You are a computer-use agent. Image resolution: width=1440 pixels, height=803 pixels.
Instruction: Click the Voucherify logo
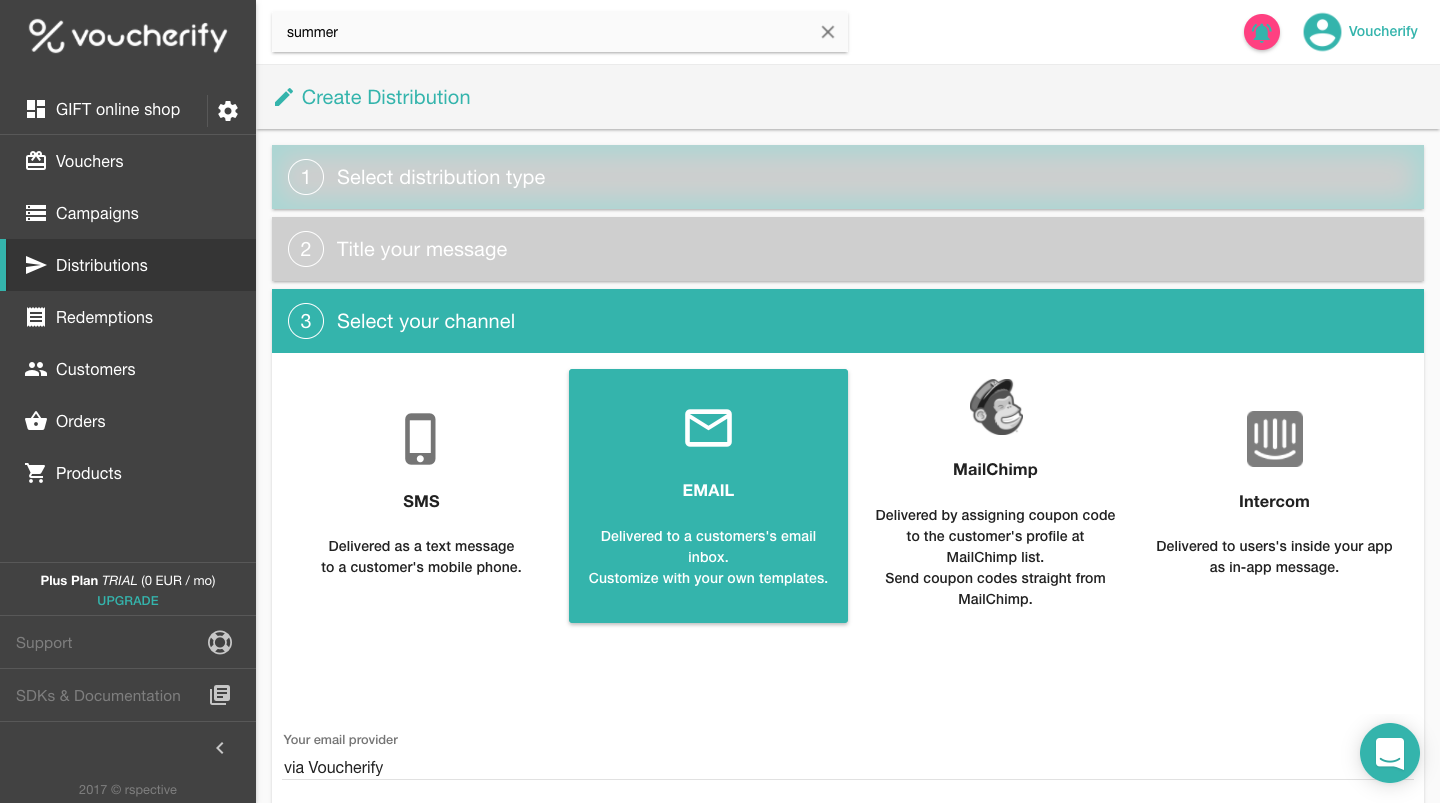click(x=128, y=36)
